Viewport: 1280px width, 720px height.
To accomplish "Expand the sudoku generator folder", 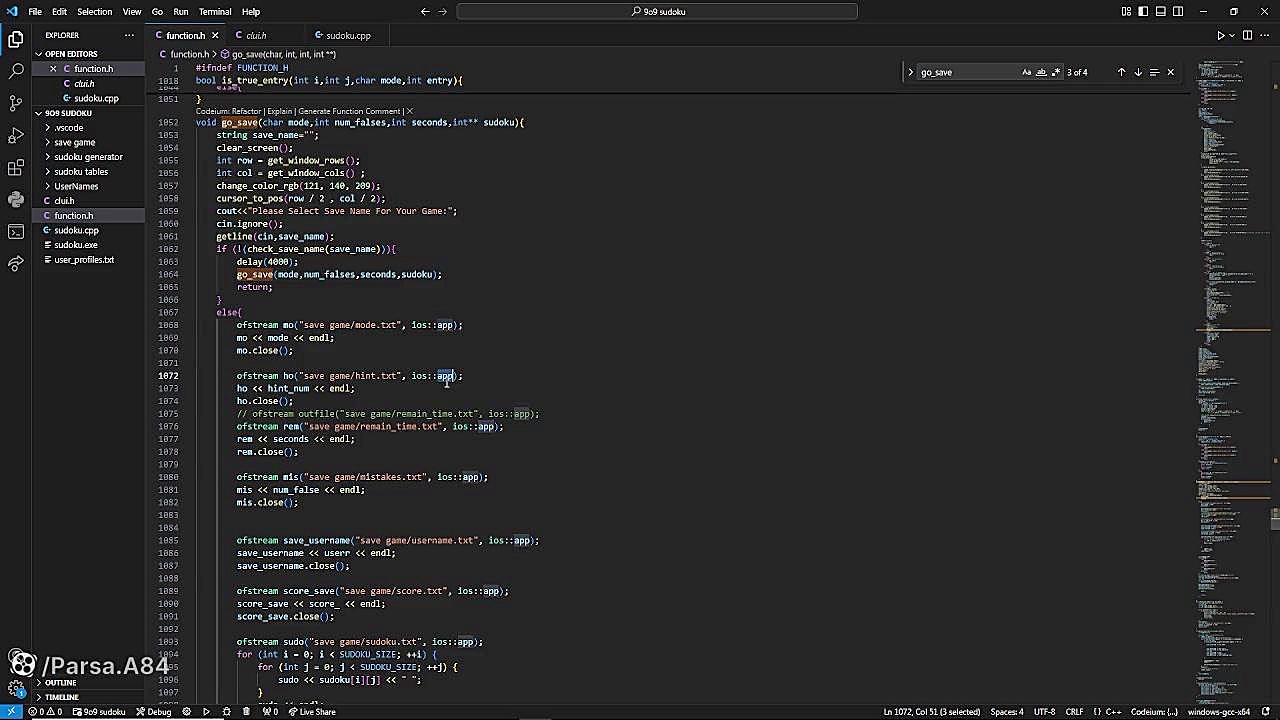I will [x=88, y=157].
